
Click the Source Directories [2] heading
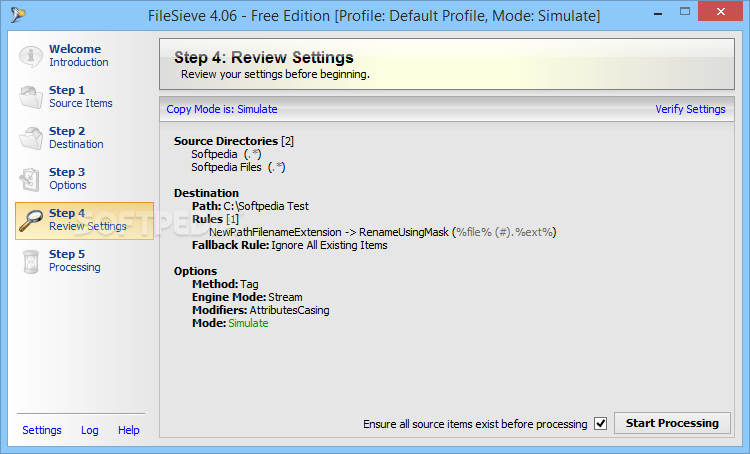(234, 141)
